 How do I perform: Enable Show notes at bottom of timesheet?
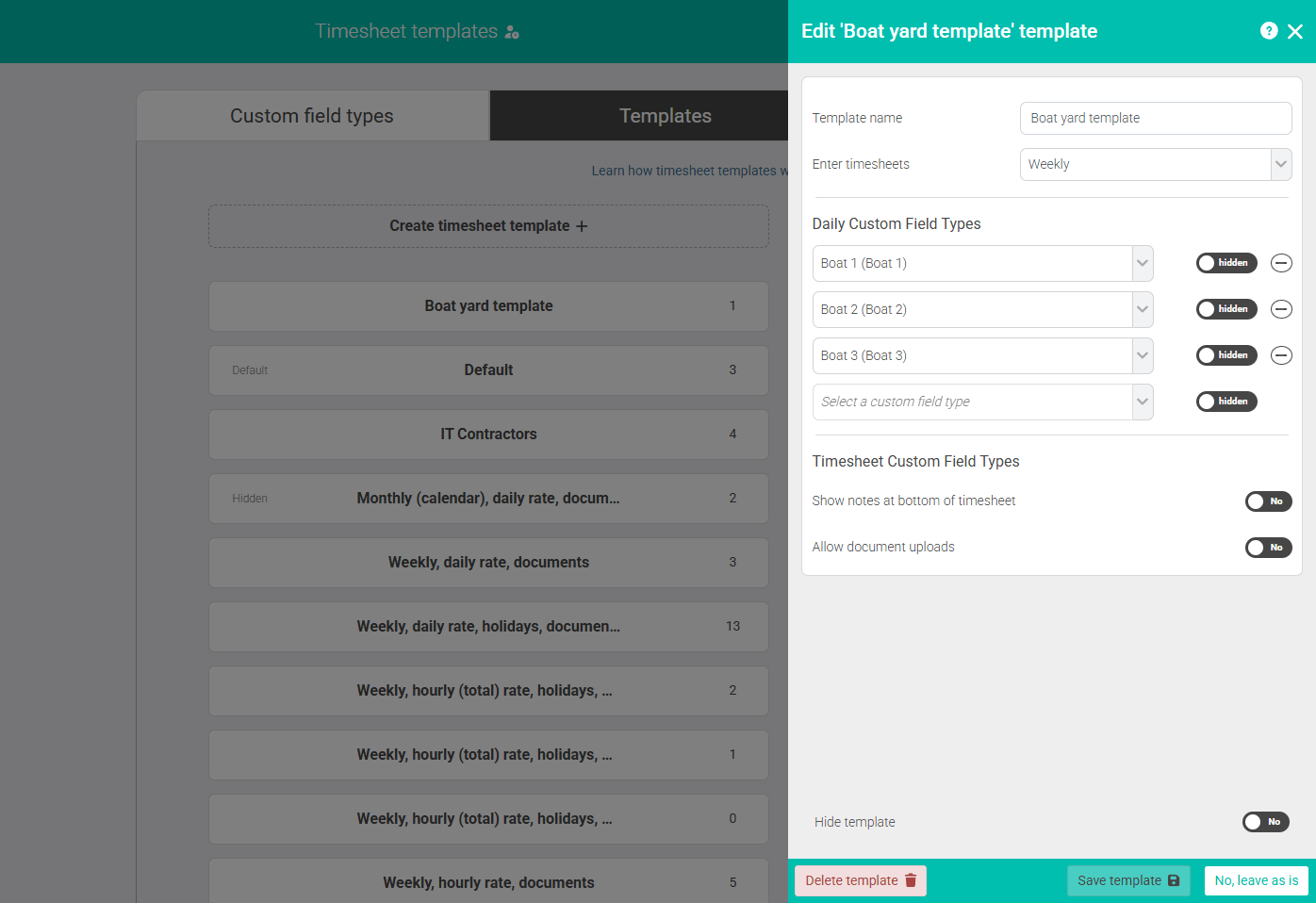pos(1268,501)
